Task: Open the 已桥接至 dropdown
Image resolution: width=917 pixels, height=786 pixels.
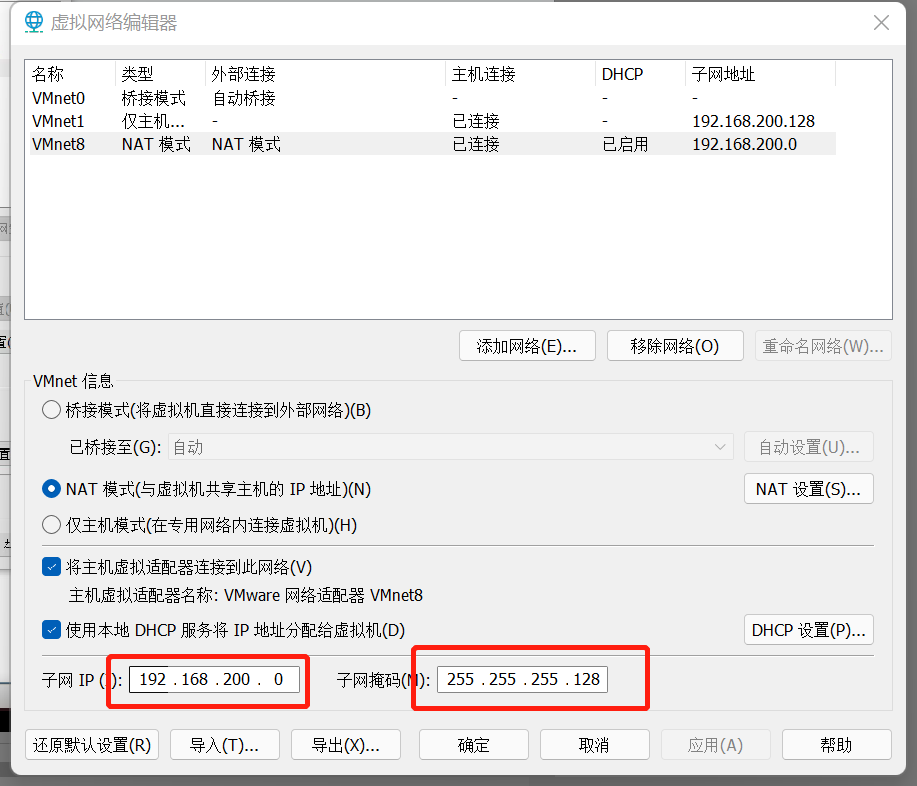Action: [451, 447]
